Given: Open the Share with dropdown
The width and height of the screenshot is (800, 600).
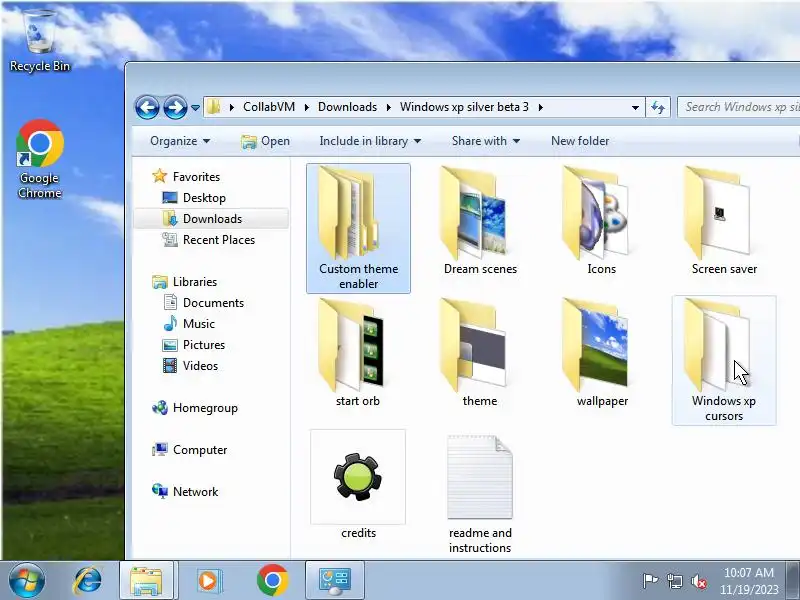Looking at the screenshot, I should pyautogui.click(x=486, y=141).
